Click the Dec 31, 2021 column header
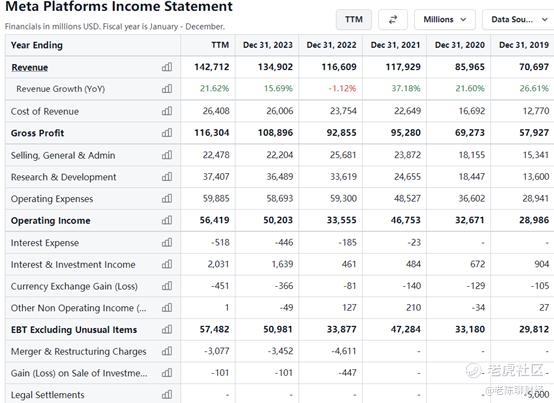The image size is (554, 403). tap(395, 45)
